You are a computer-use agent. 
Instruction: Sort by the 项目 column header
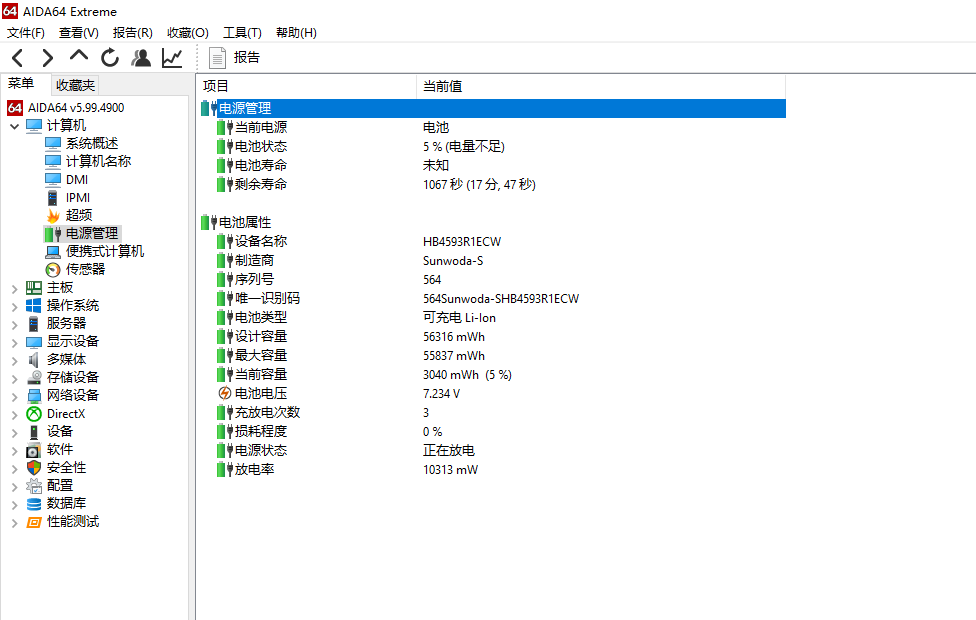pos(307,87)
